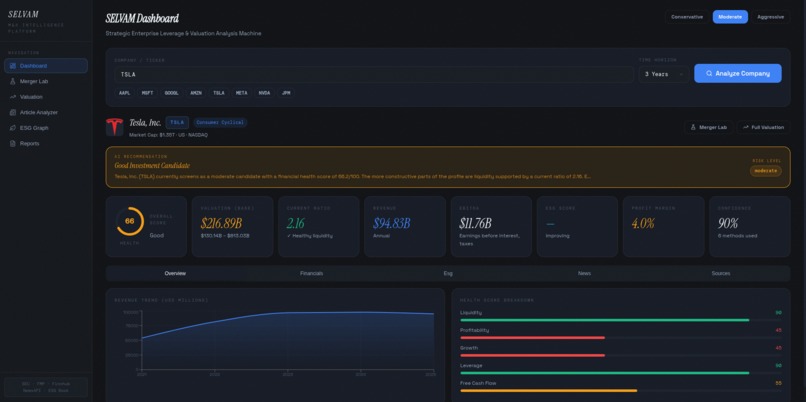
Task: Pick the MSFT quick ticker chip
Action: (148, 93)
